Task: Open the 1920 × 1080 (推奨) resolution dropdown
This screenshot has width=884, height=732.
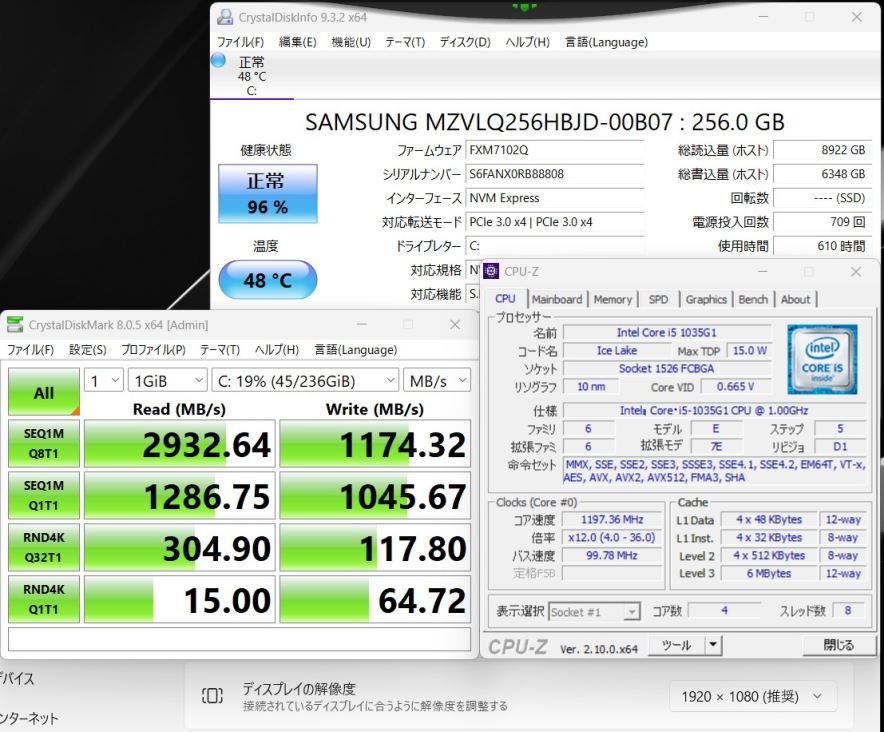Action: [x=753, y=696]
